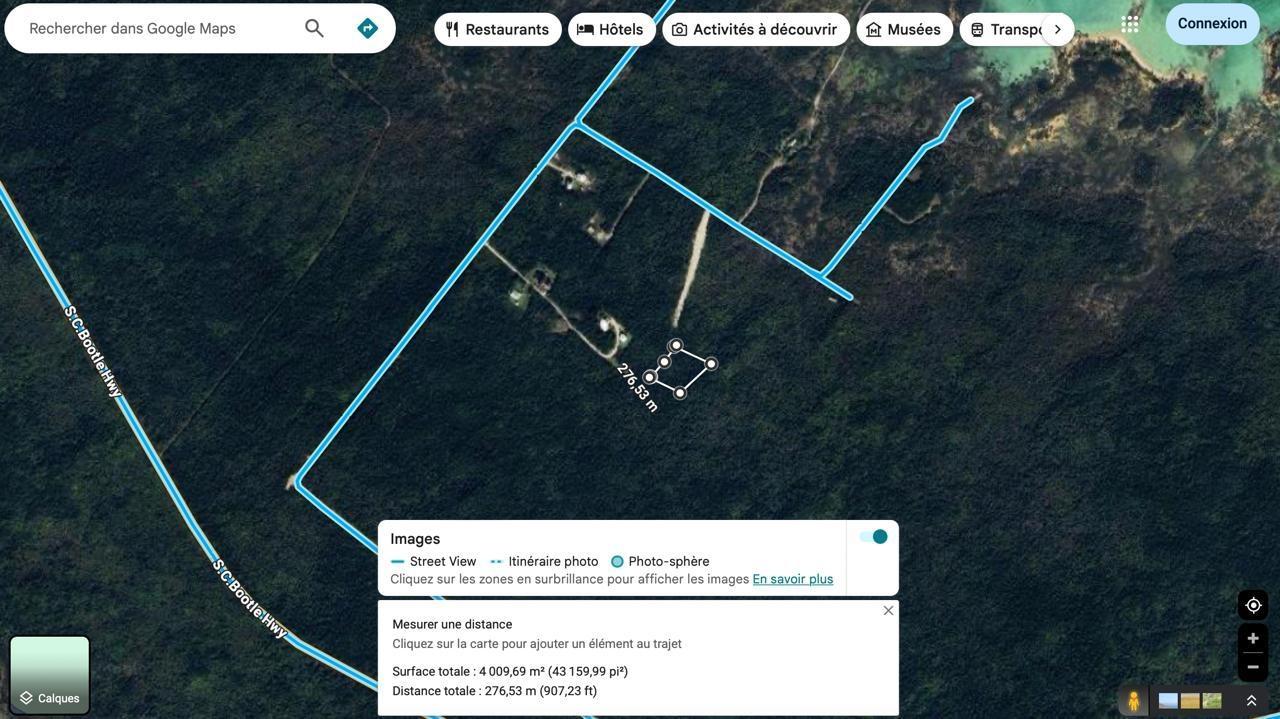Image resolution: width=1280 pixels, height=719 pixels.
Task: Close the Mesurer une distance panel
Action: pos(888,611)
